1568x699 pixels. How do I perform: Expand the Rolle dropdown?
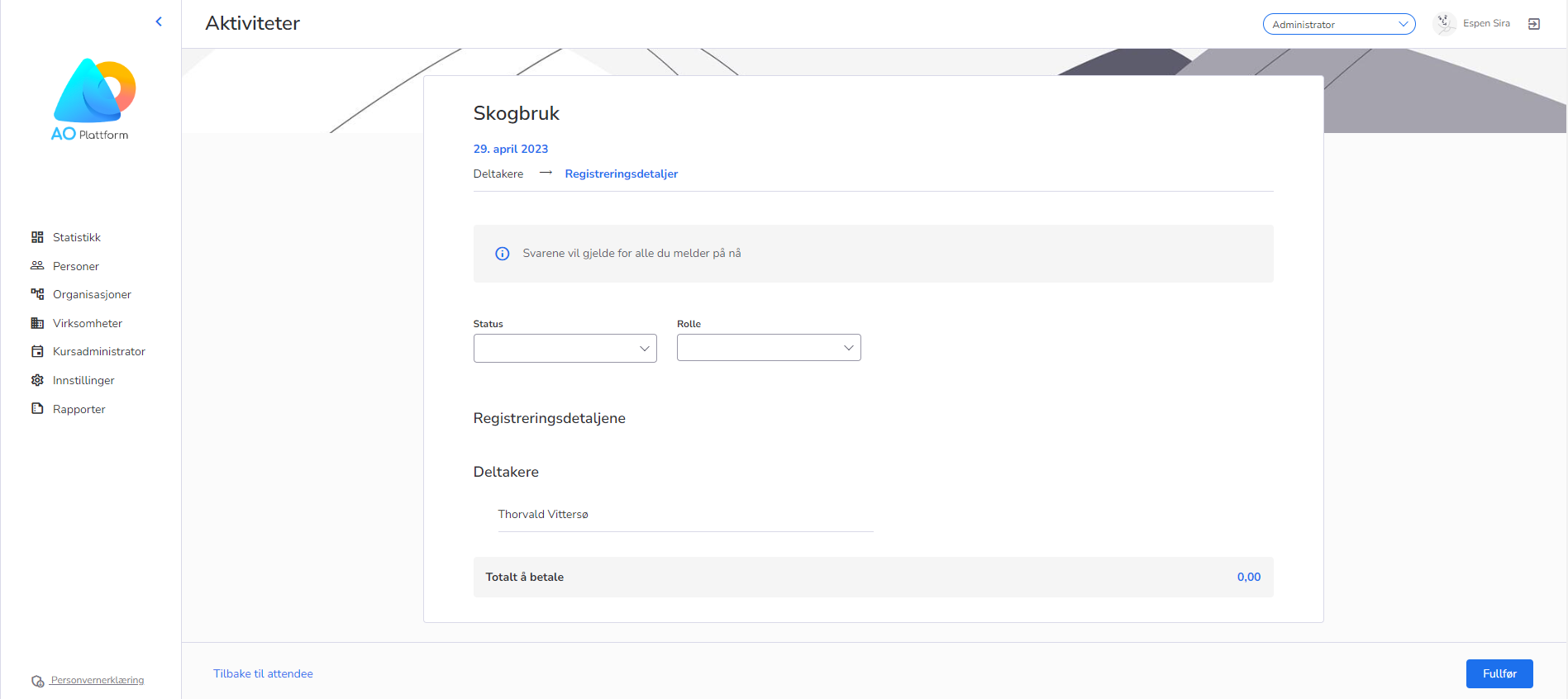tap(769, 348)
